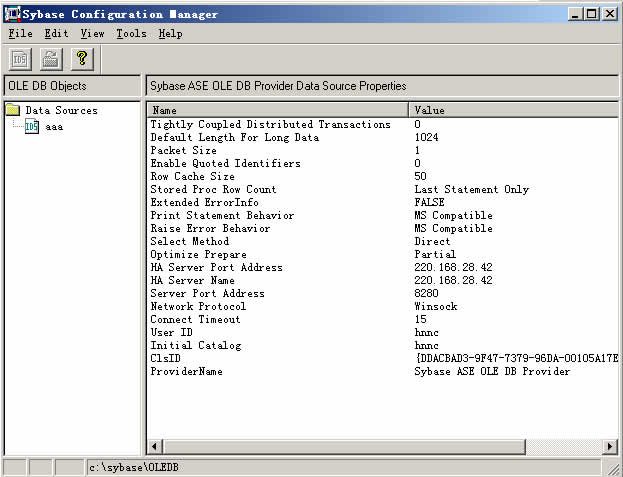The width and height of the screenshot is (623, 477).
Task: Click the horizontal scrollbar thumb
Action: (x=344, y=447)
